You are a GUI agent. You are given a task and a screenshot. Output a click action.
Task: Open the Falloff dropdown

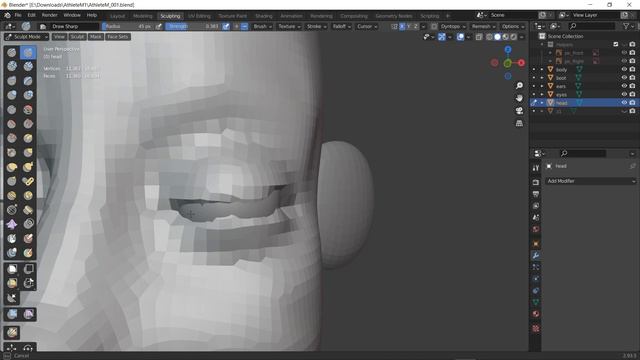point(342,26)
